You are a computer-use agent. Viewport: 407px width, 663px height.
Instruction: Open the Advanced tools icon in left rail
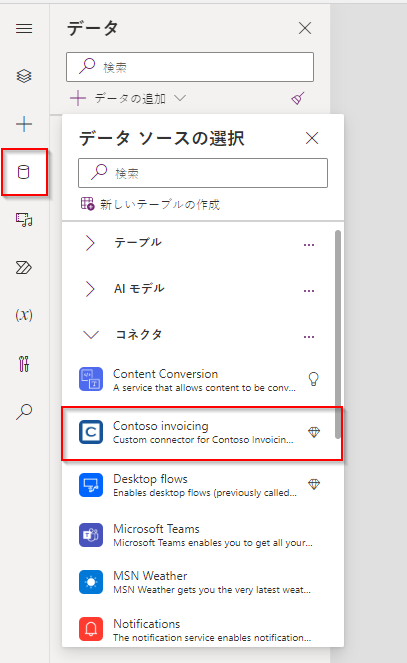pyautogui.click(x=24, y=364)
